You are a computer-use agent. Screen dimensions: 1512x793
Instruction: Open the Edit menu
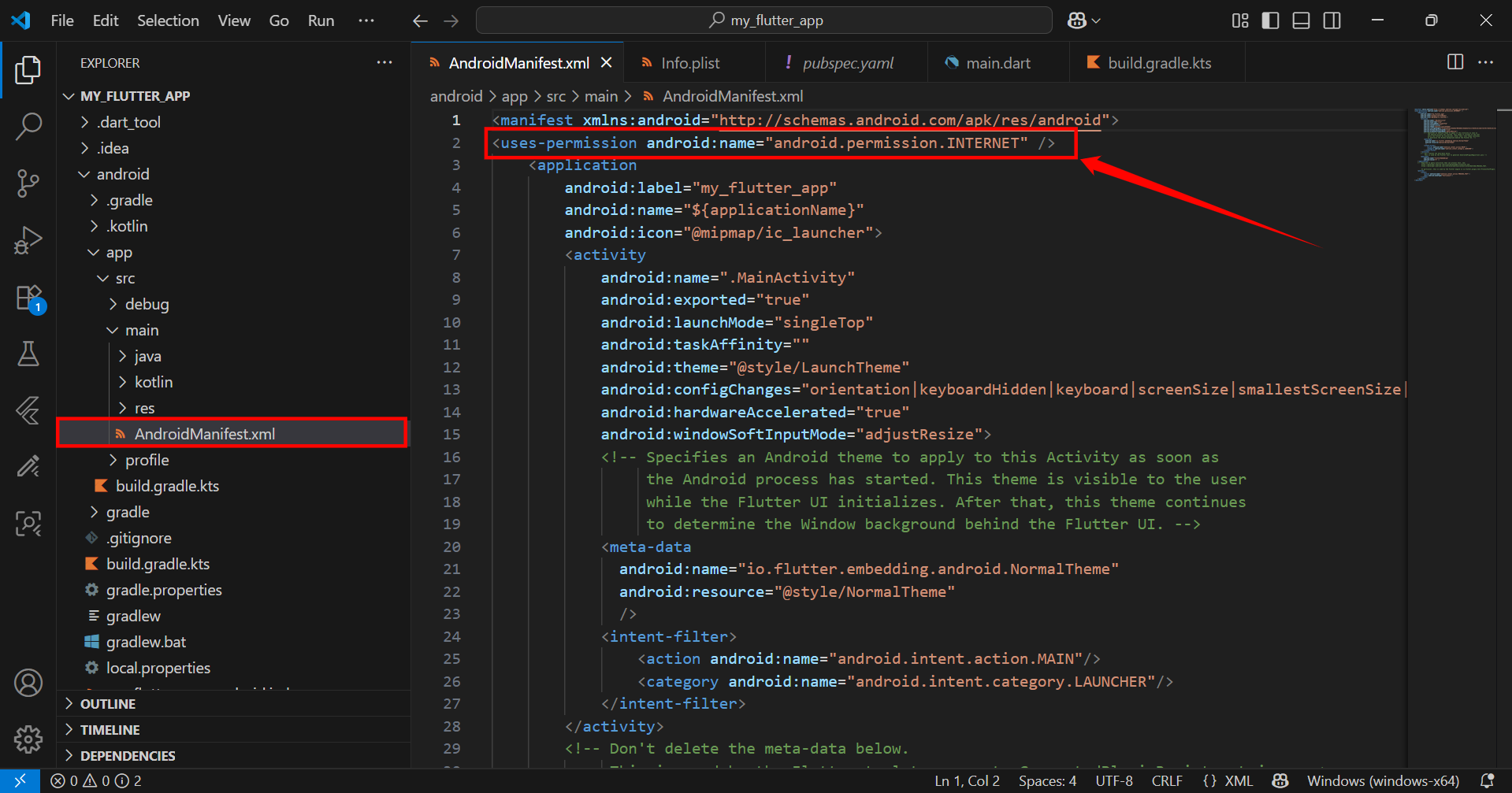[106, 20]
